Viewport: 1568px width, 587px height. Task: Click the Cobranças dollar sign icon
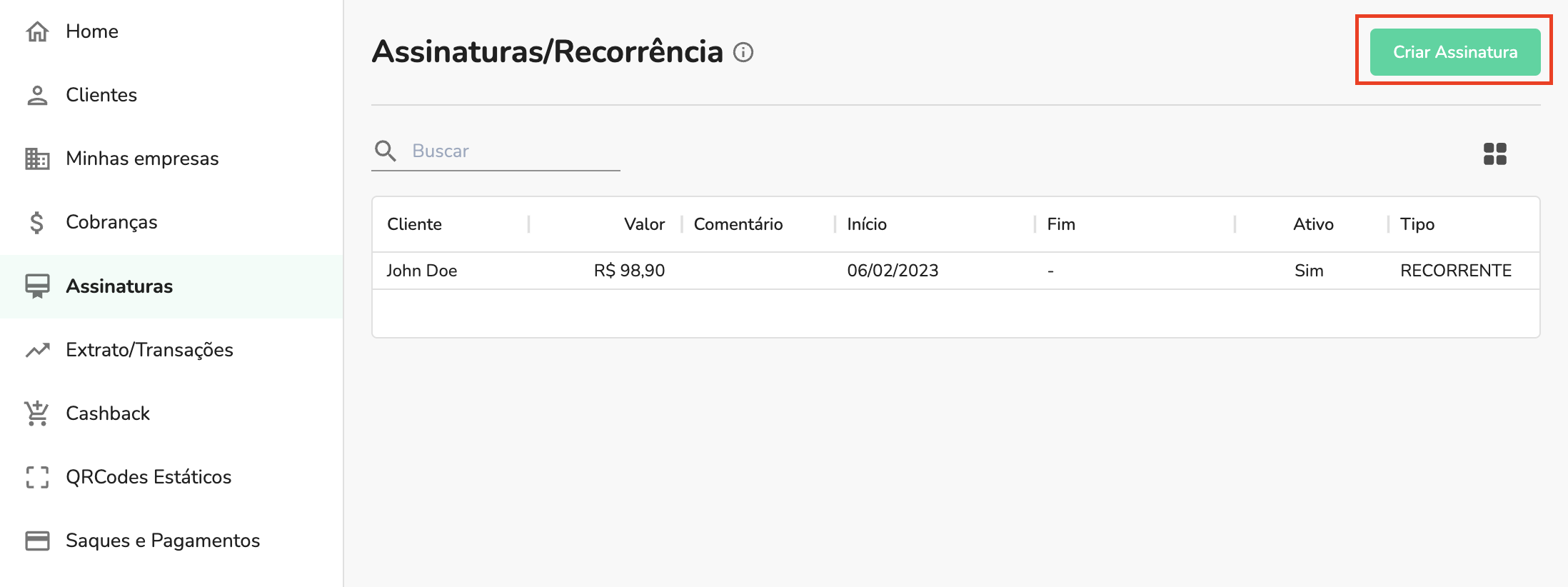37,222
